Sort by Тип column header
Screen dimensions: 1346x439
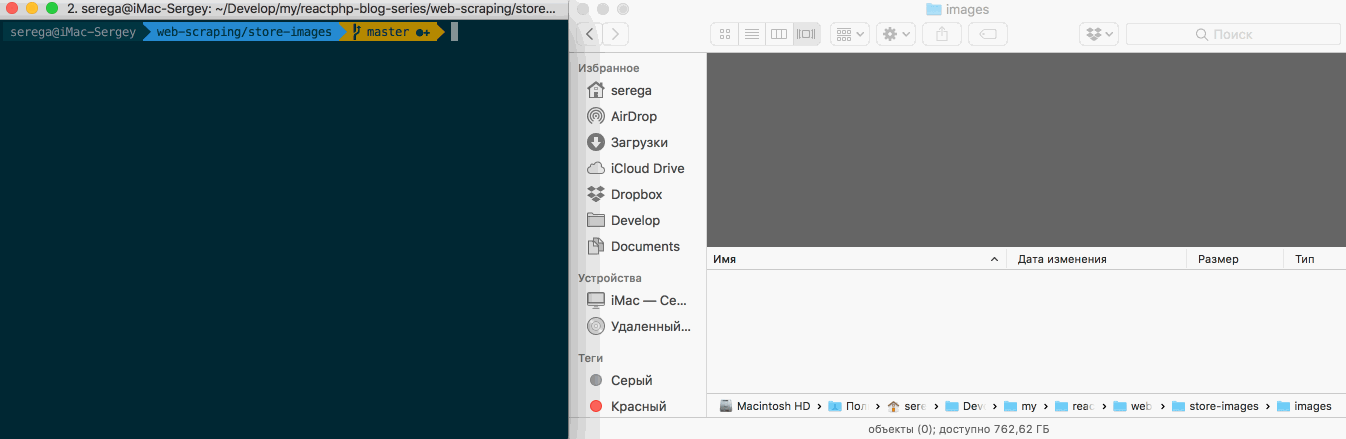tap(1315, 259)
